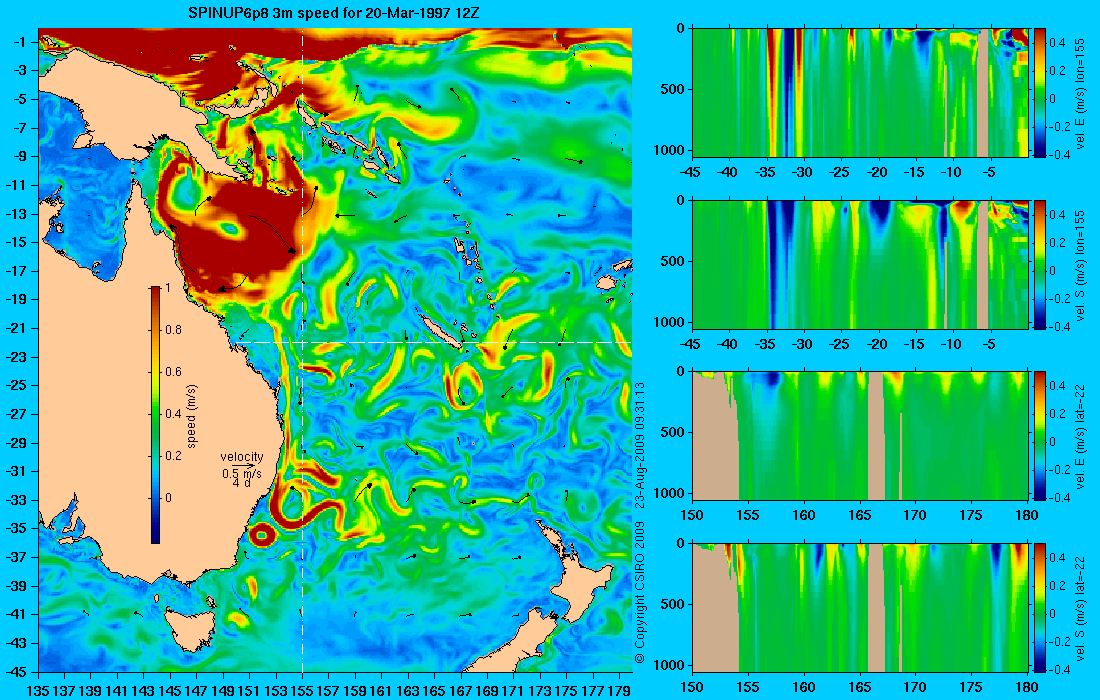
Task: Click the horizontal dashed section line at latitude -22
Action: 434,342
